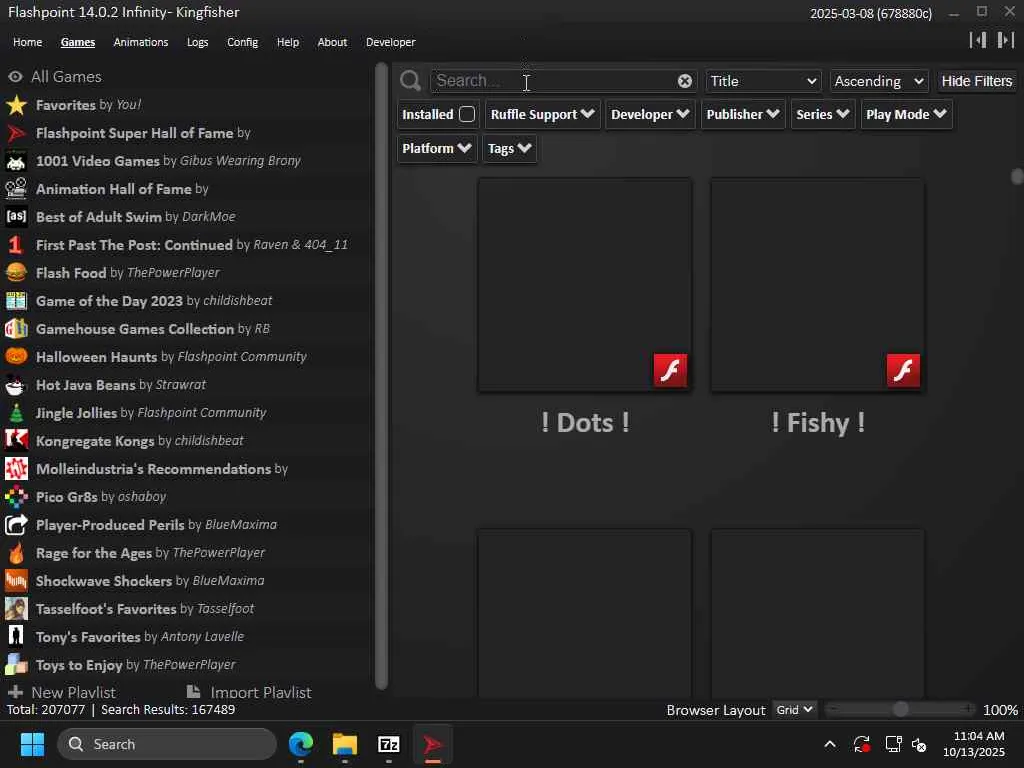Click the Jingle Jollies tree icon
This screenshot has height=768, width=1024.
tap(16, 413)
